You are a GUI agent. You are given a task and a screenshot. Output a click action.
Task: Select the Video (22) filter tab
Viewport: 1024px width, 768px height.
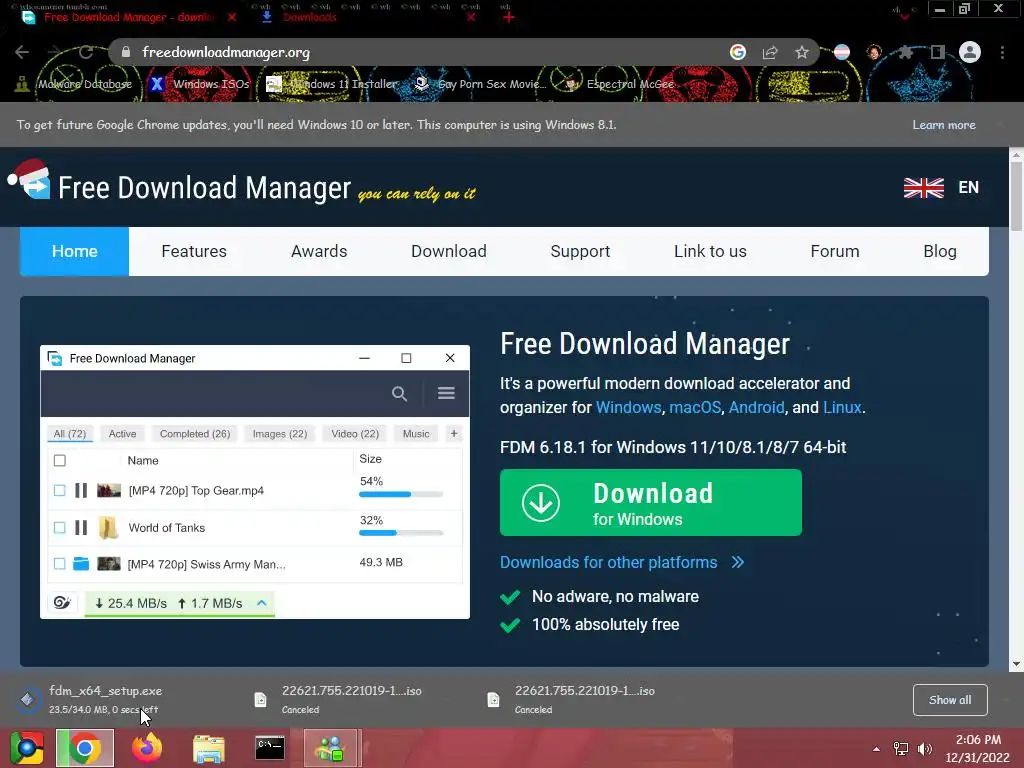[355, 434]
